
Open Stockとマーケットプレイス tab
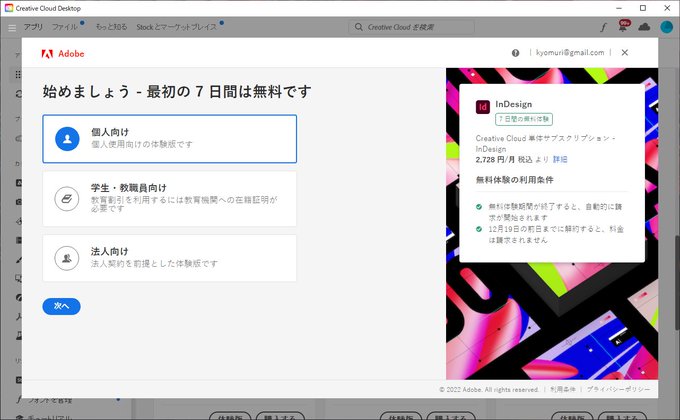coord(177,27)
